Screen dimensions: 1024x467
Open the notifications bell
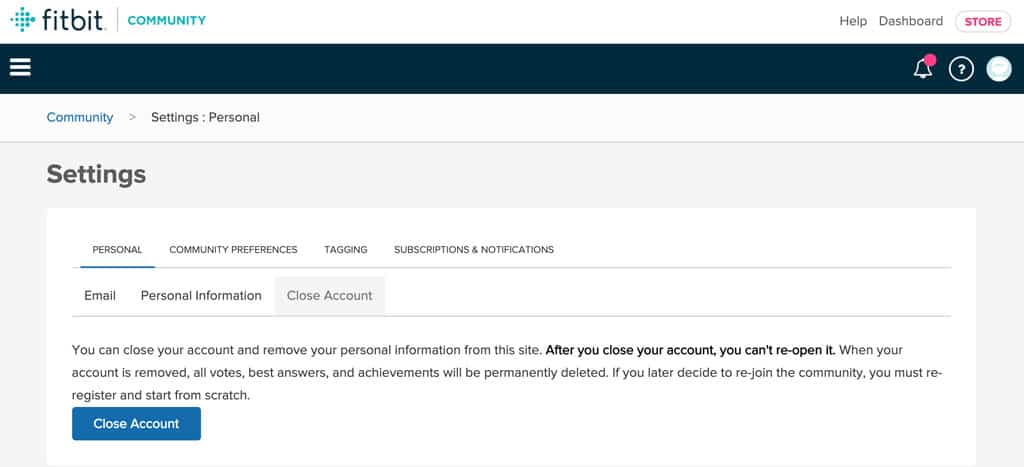923,69
